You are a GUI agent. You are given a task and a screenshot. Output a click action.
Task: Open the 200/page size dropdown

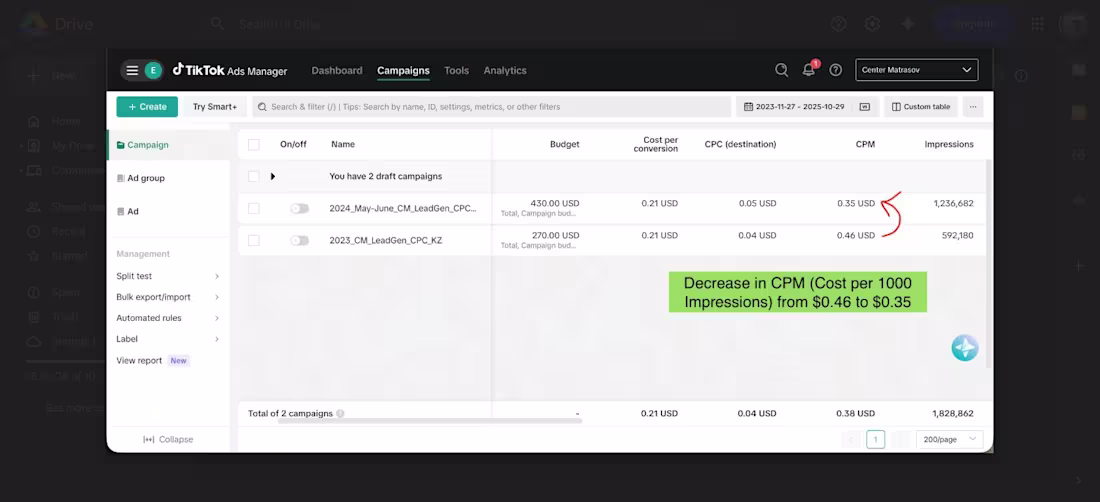coord(950,440)
